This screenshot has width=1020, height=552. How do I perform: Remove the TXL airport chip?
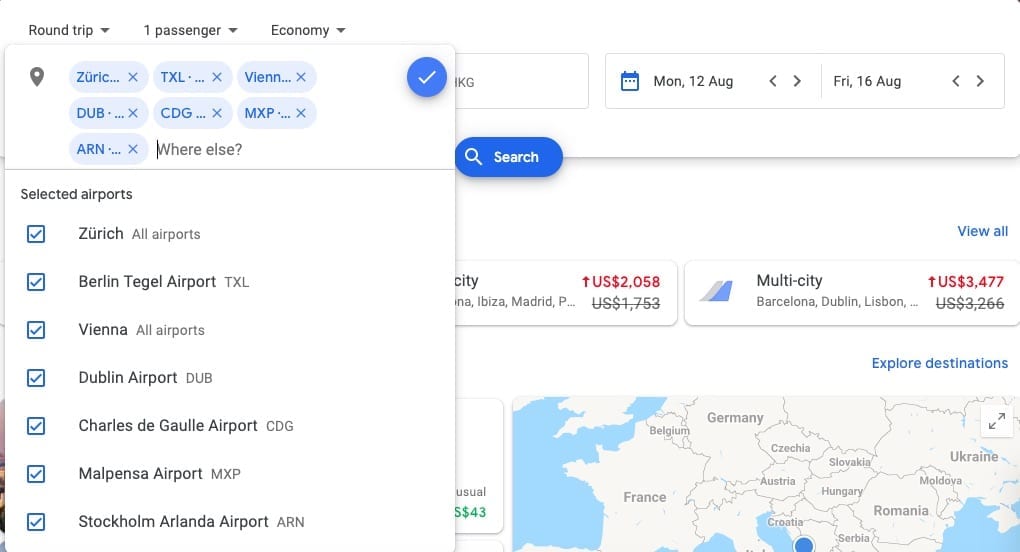coord(217,77)
